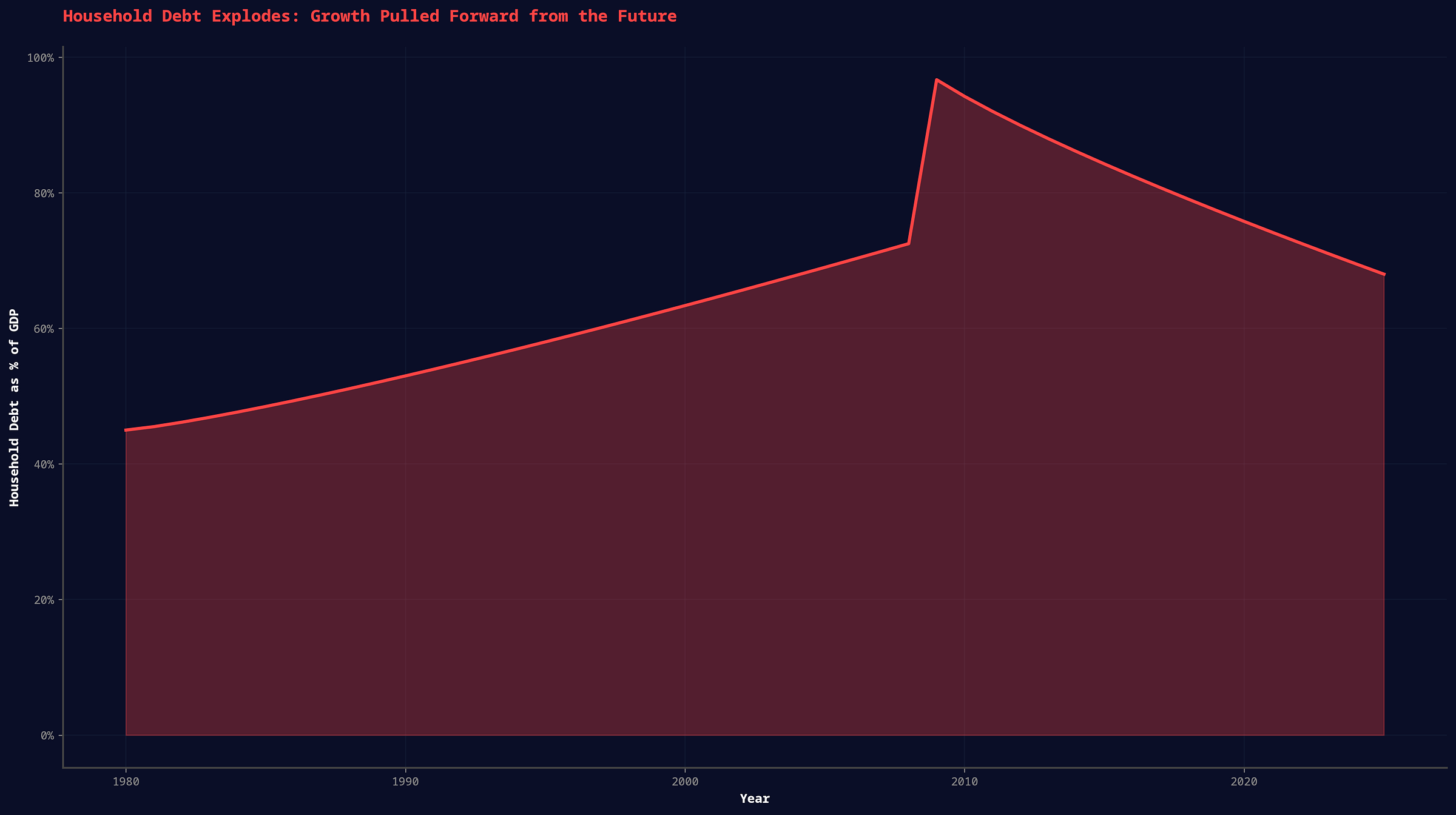Click the line's endpoint at 2025
Viewport: 1456px width, 815px height.
click(1384, 275)
